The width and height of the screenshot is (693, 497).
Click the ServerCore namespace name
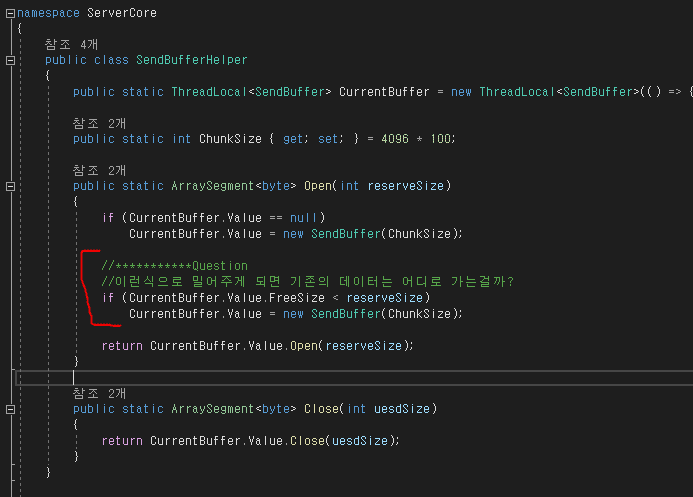click(122, 13)
